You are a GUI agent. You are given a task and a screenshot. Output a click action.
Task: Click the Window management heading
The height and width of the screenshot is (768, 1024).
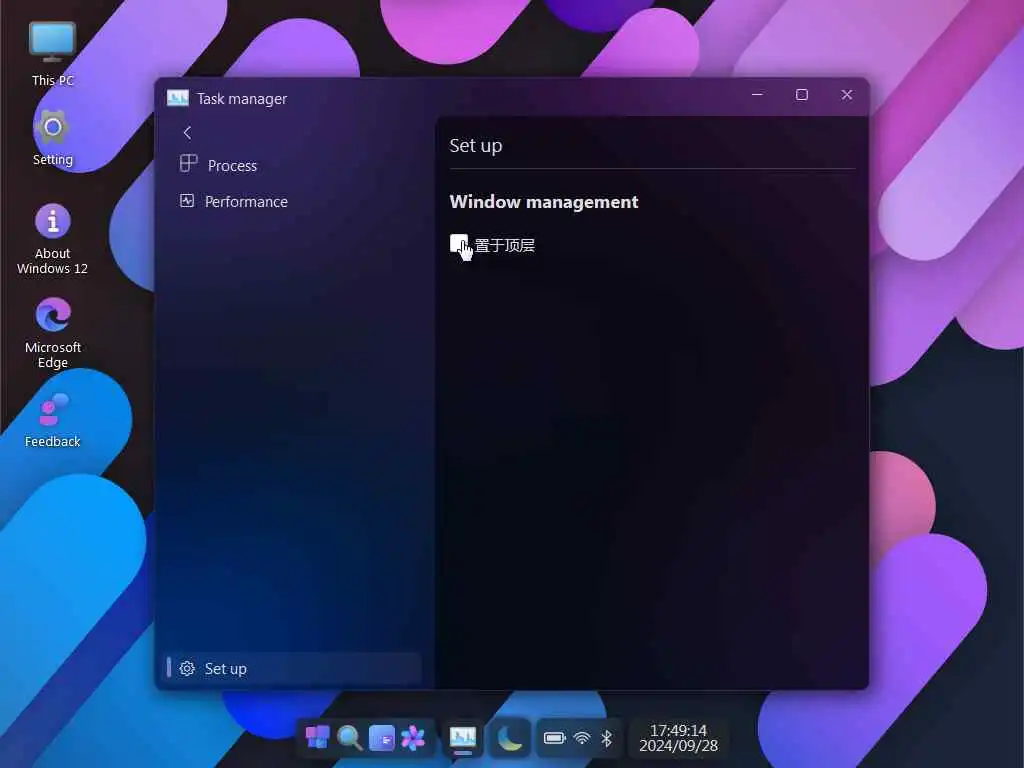tap(544, 202)
